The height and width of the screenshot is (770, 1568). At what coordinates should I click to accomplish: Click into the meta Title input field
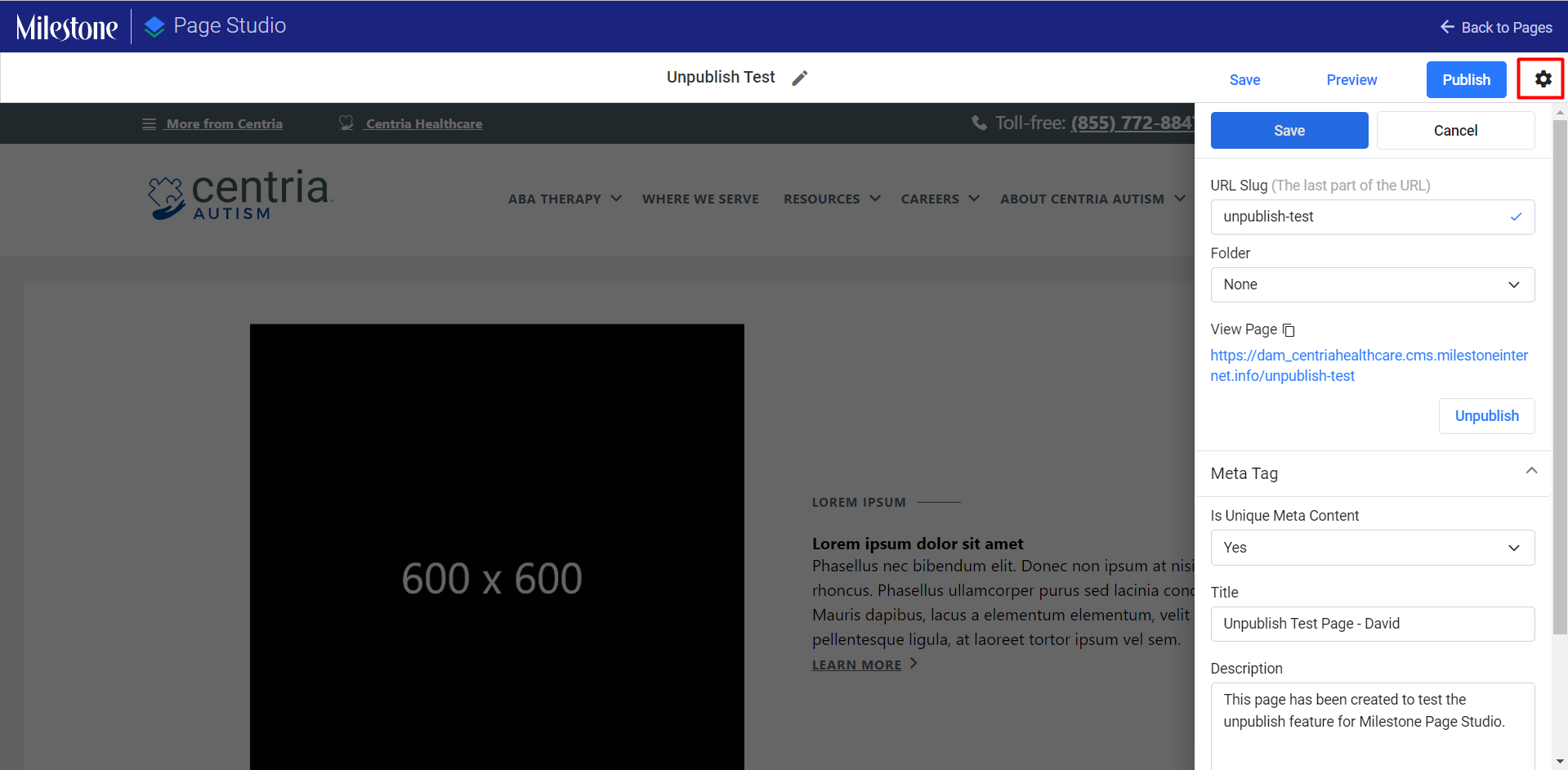1372,624
